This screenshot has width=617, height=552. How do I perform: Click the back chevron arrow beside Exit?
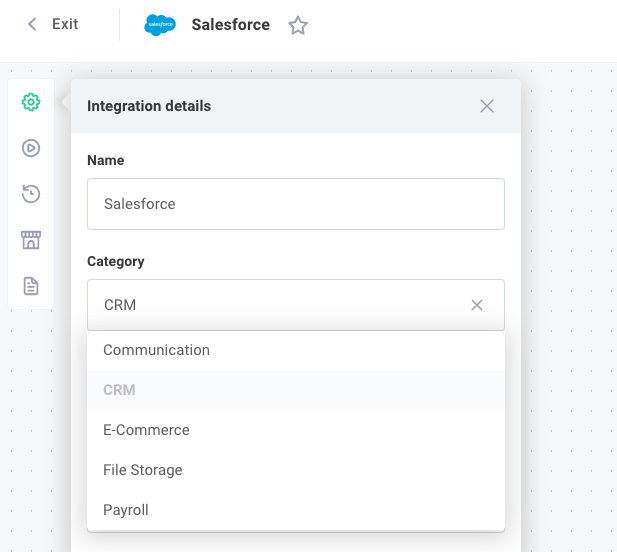32,24
